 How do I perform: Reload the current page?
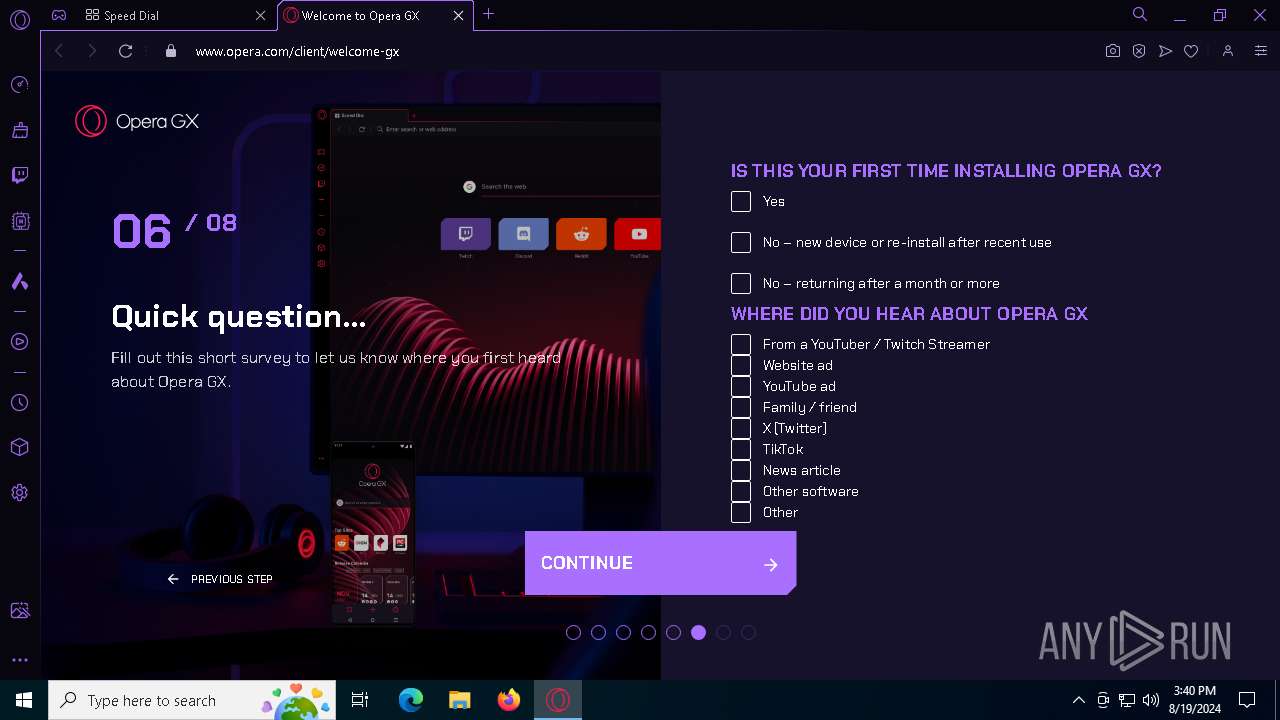click(125, 51)
